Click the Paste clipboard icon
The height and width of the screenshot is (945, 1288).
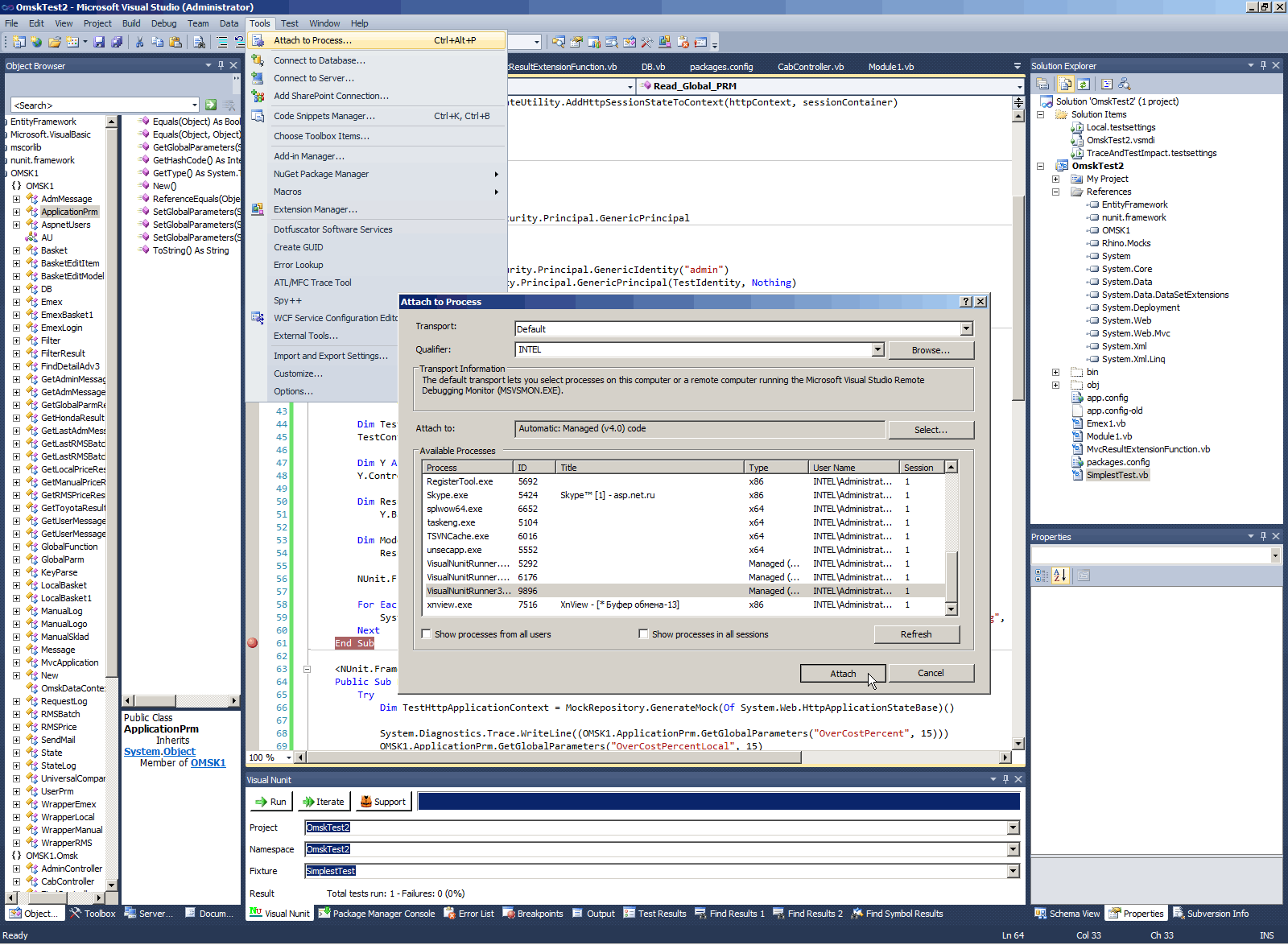click(x=175, y=42)
